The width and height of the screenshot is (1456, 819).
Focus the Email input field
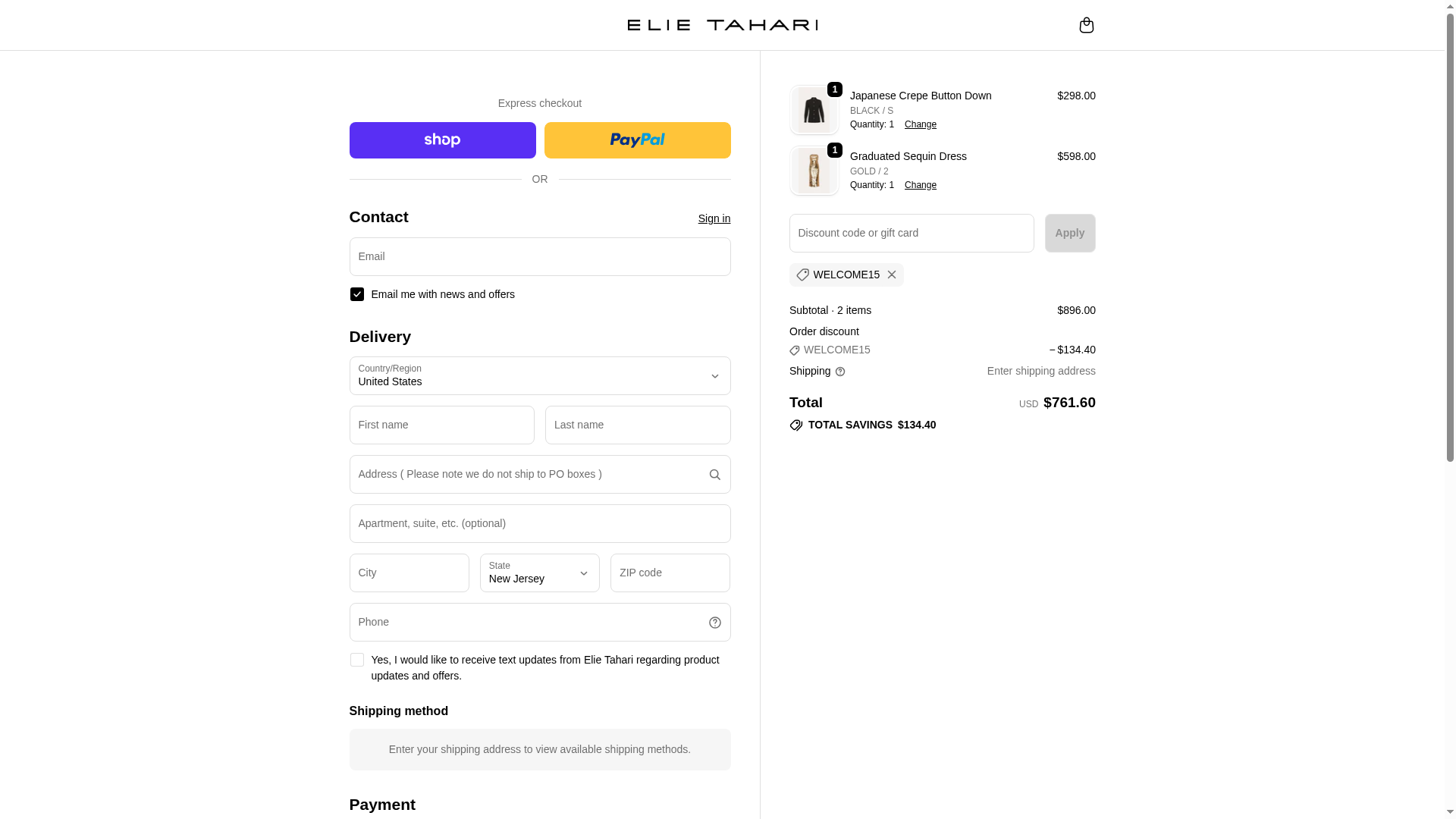click(x=540, y=256)
